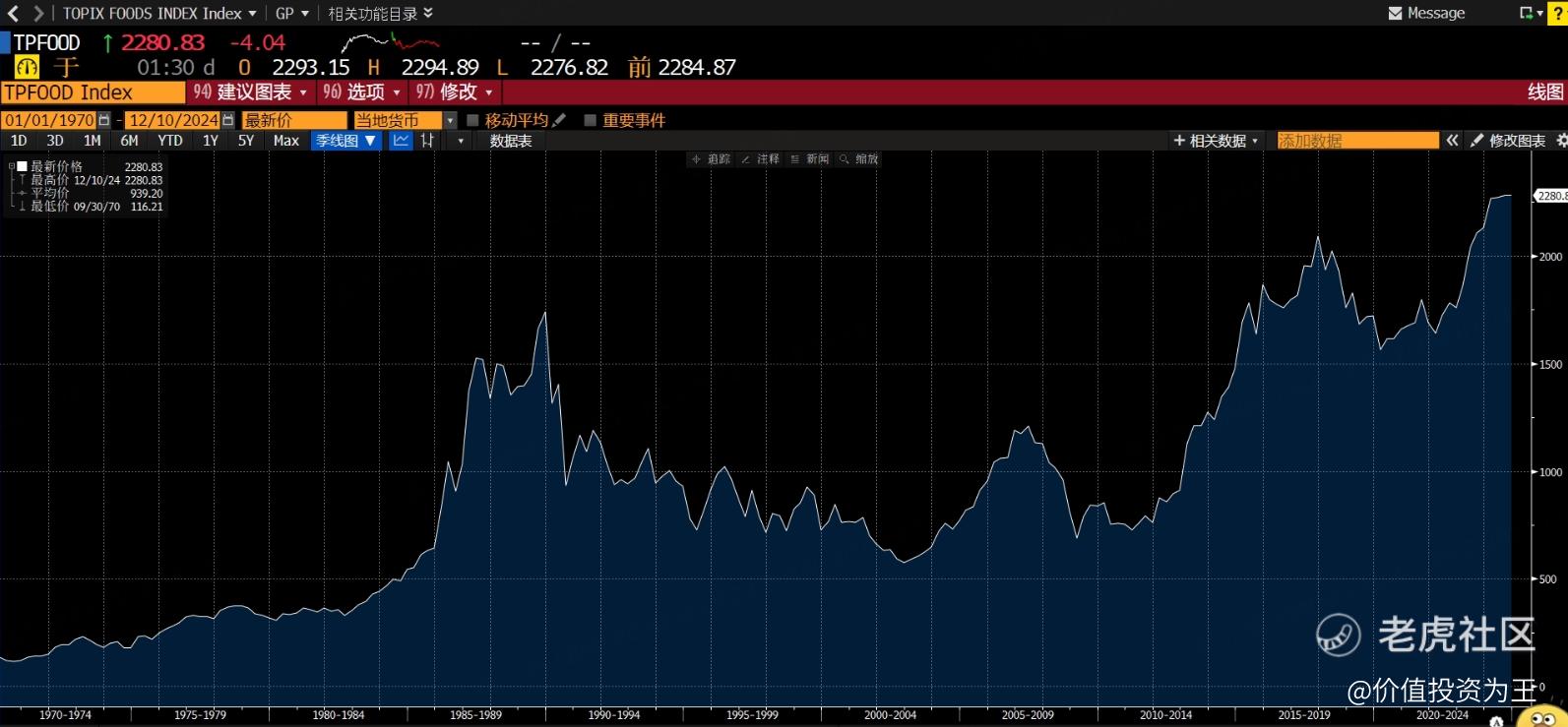Click the 2280.8 price label on the axis
Image resolution: width=1568 pixels, height=727 pixels.
pyautogui.click(x=1551, y=196)
